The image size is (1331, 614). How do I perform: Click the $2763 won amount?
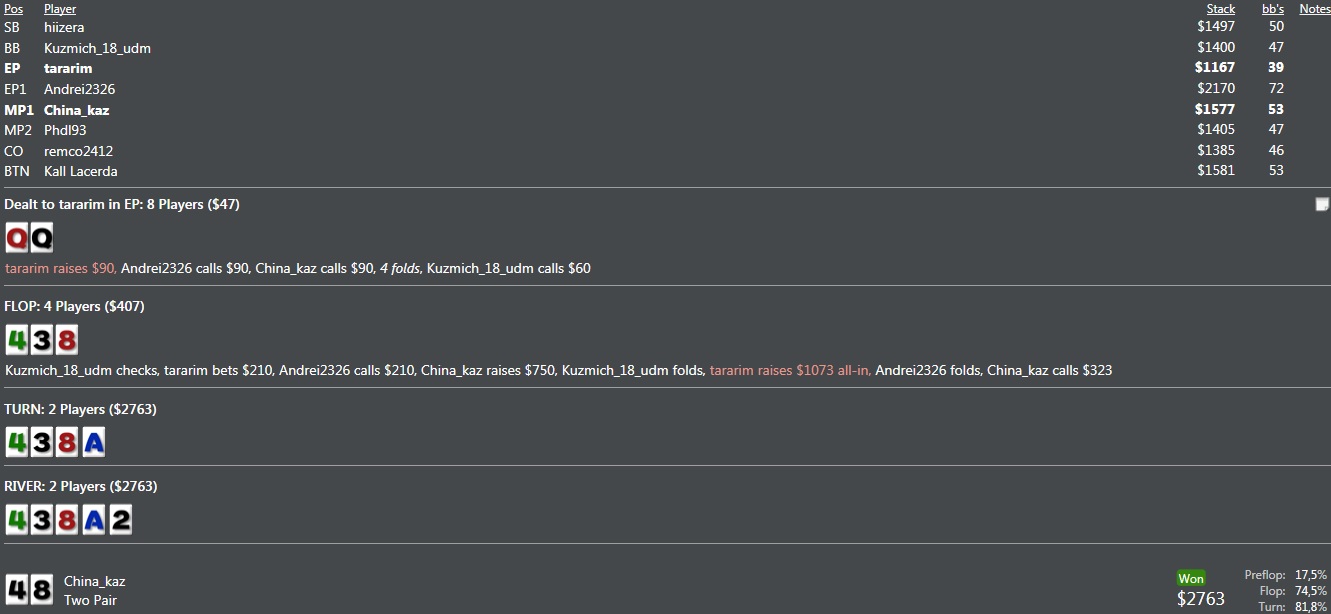[x=1201, y=599]
